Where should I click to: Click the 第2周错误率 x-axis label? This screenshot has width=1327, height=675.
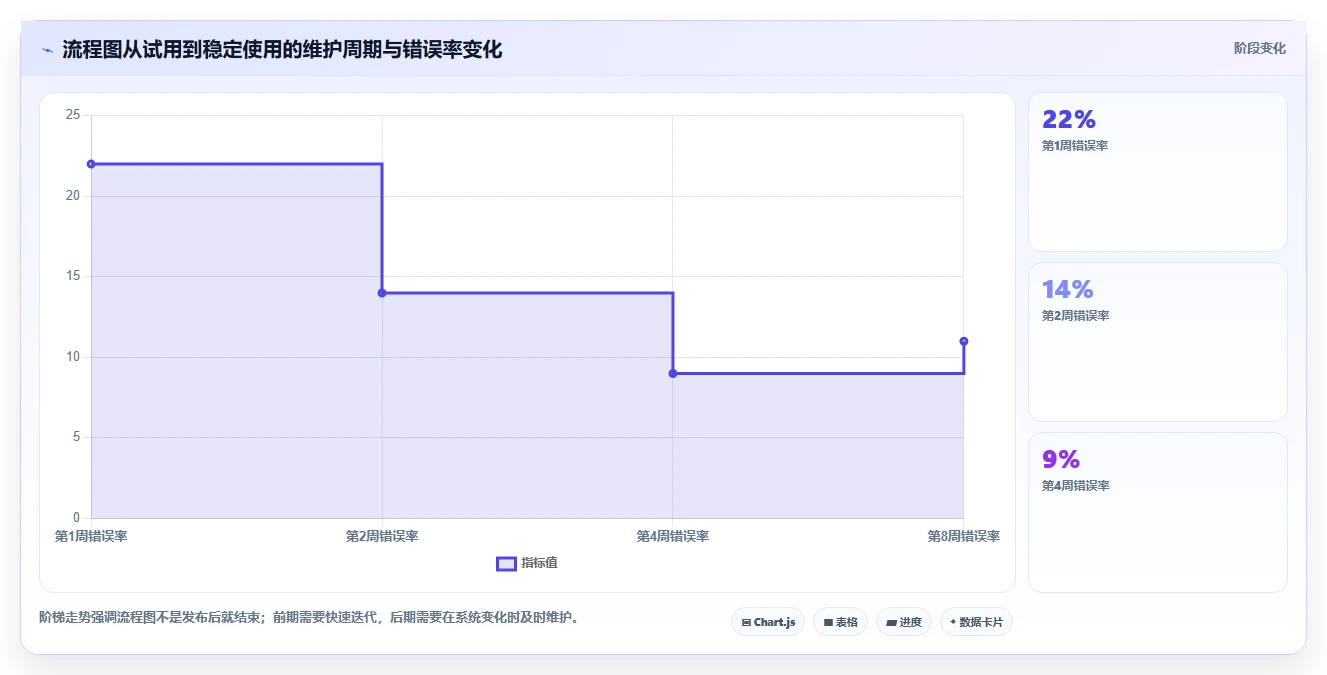click(382, 536)
